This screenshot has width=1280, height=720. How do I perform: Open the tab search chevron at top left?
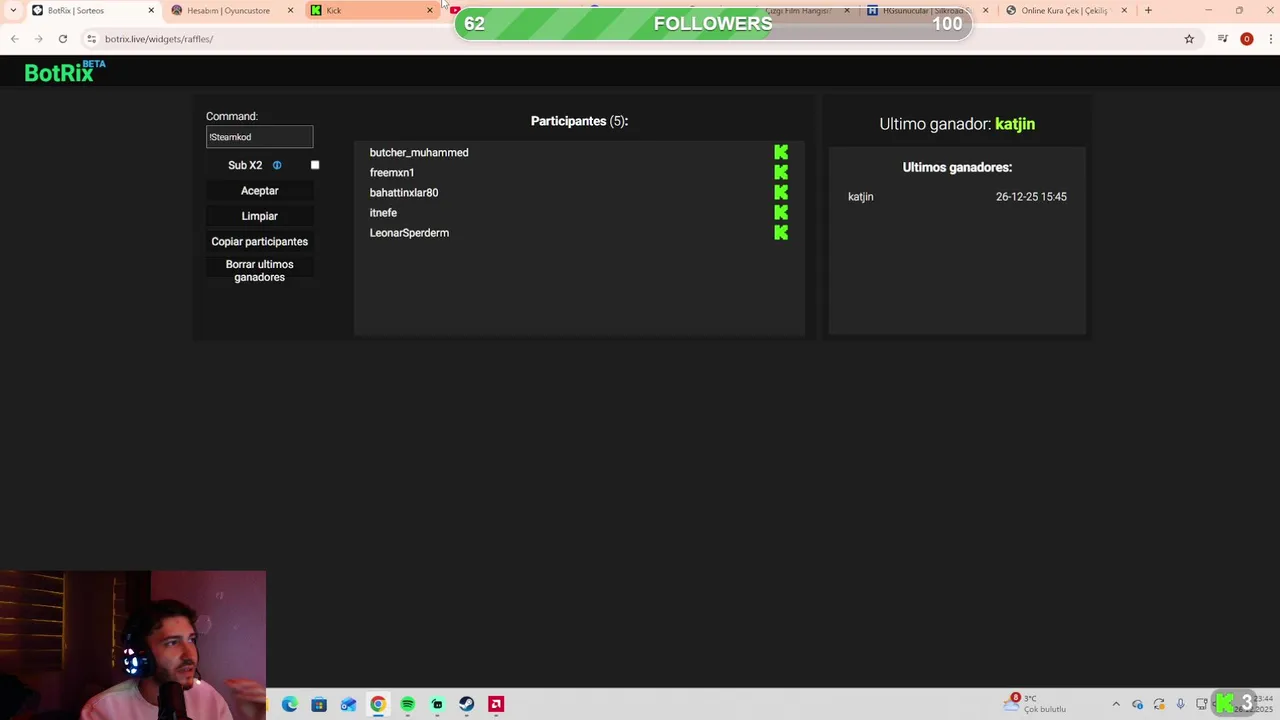(12, 10)
